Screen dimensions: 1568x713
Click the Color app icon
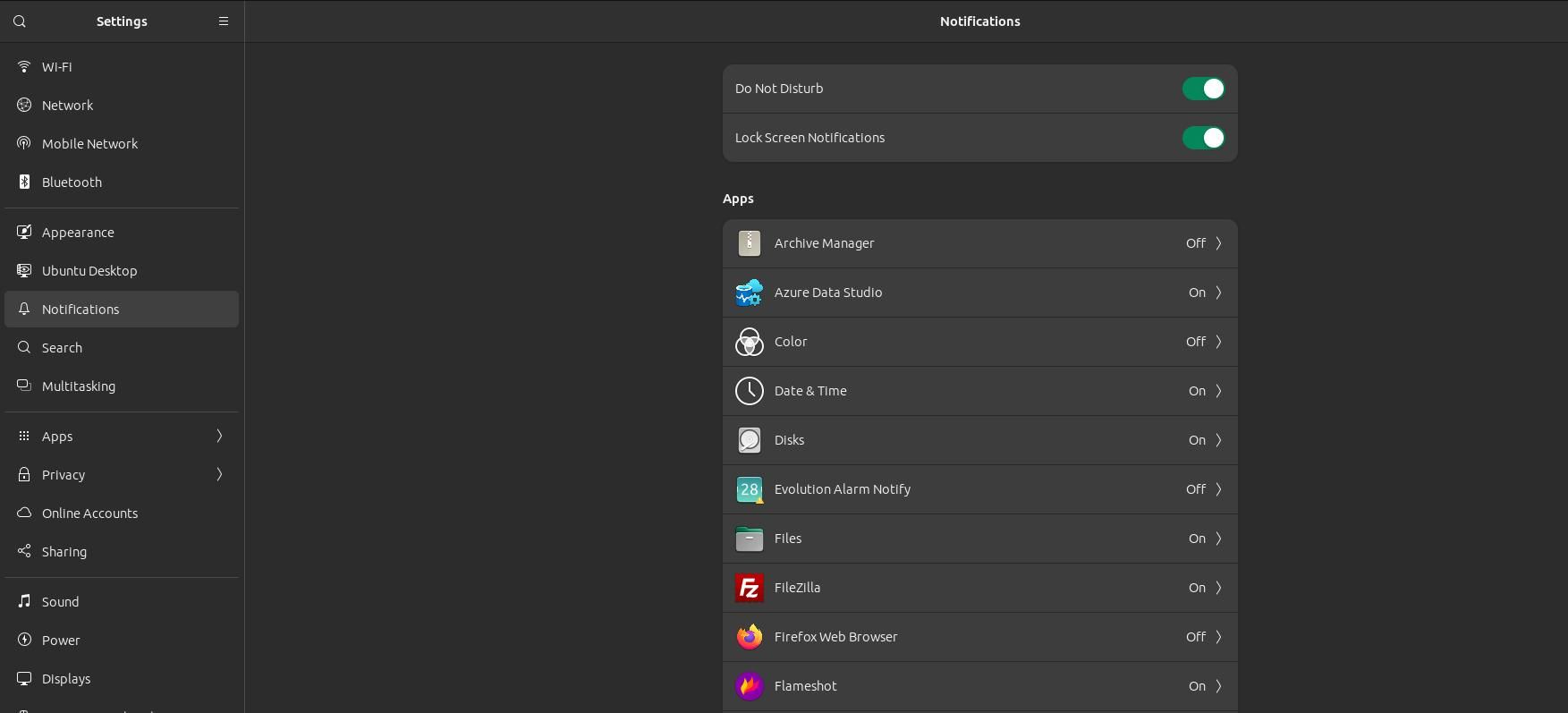pyautogui.click(x=750, y=342)
